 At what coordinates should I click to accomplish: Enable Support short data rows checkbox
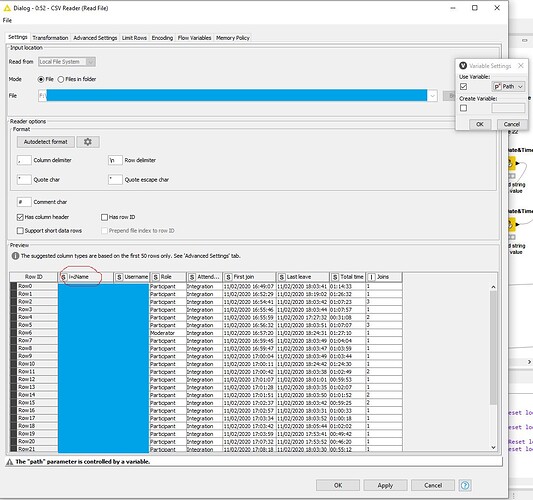click(20, 230)
